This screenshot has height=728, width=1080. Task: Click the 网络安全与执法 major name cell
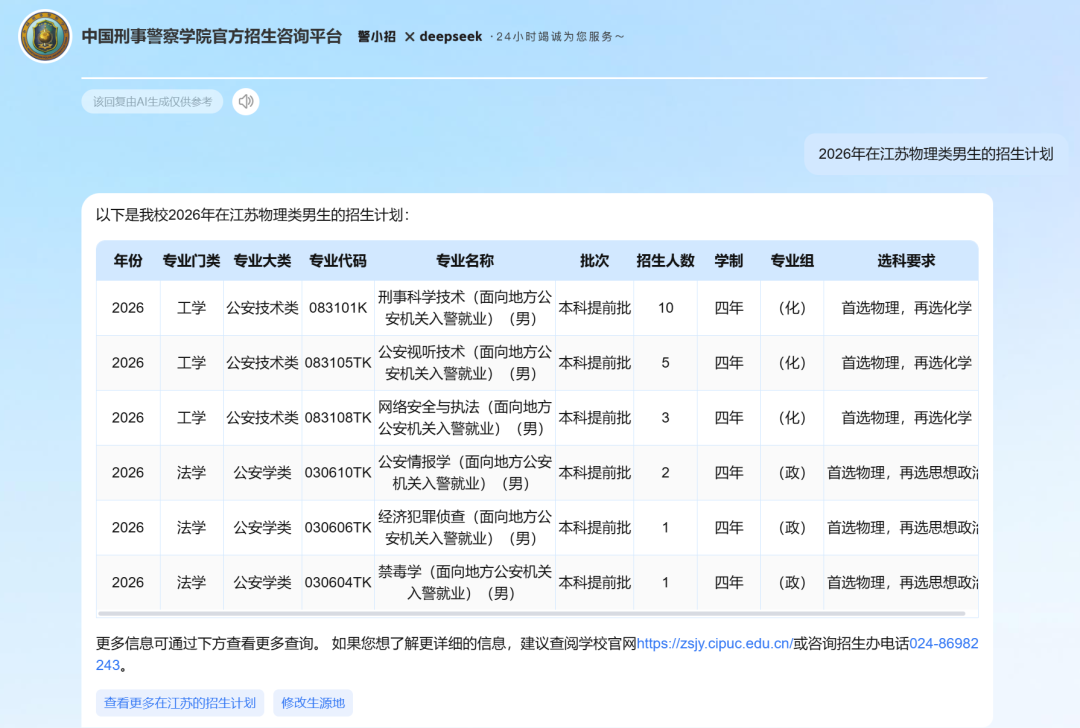point(465,418)
